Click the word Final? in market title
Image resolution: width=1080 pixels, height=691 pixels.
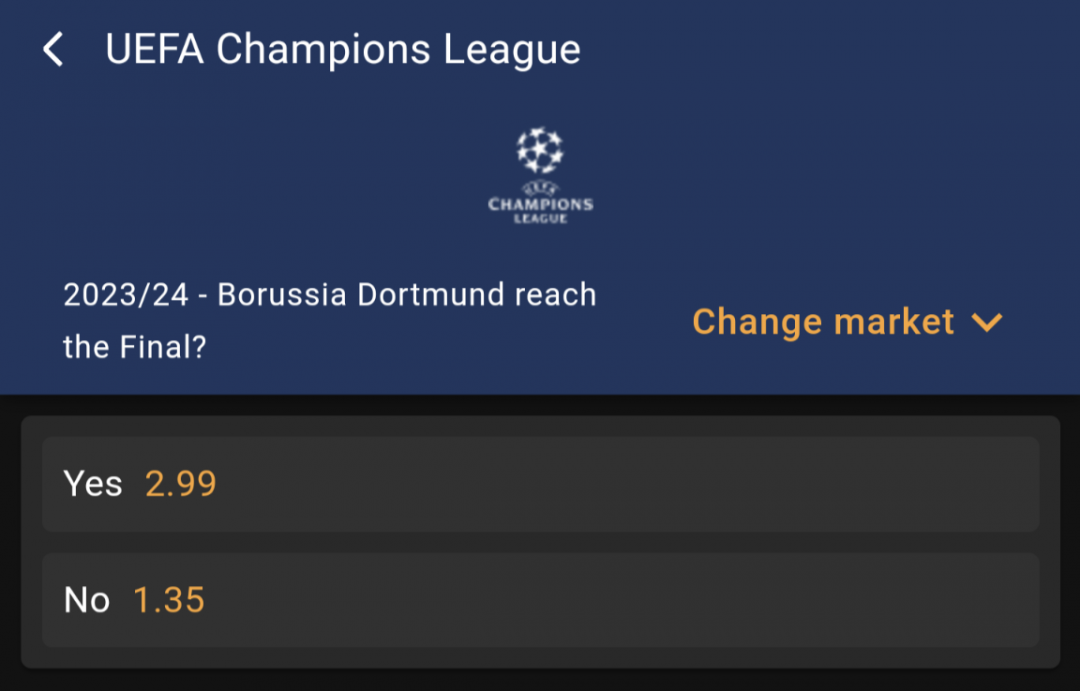(x=163, y=347)
